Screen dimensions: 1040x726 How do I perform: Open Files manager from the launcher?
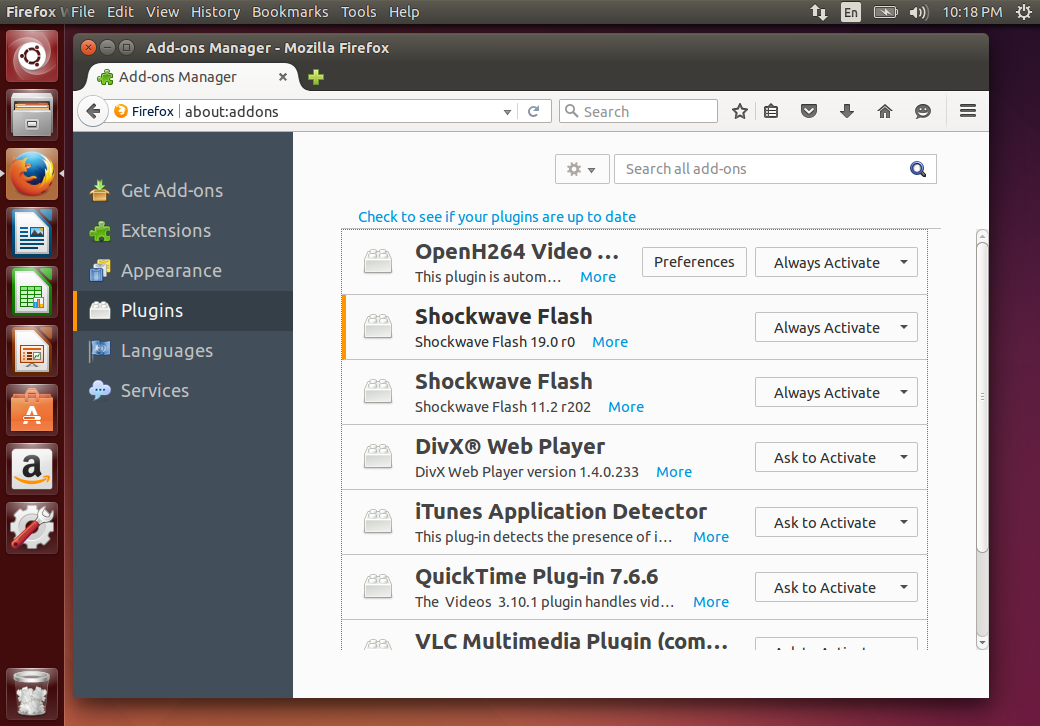tap(32, 115)
